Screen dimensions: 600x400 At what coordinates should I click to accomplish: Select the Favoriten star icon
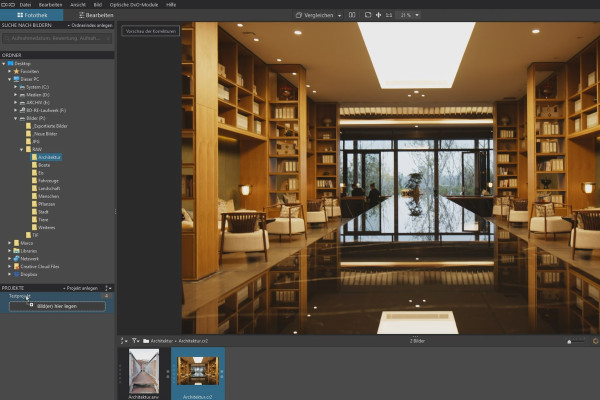coord(16,71)
